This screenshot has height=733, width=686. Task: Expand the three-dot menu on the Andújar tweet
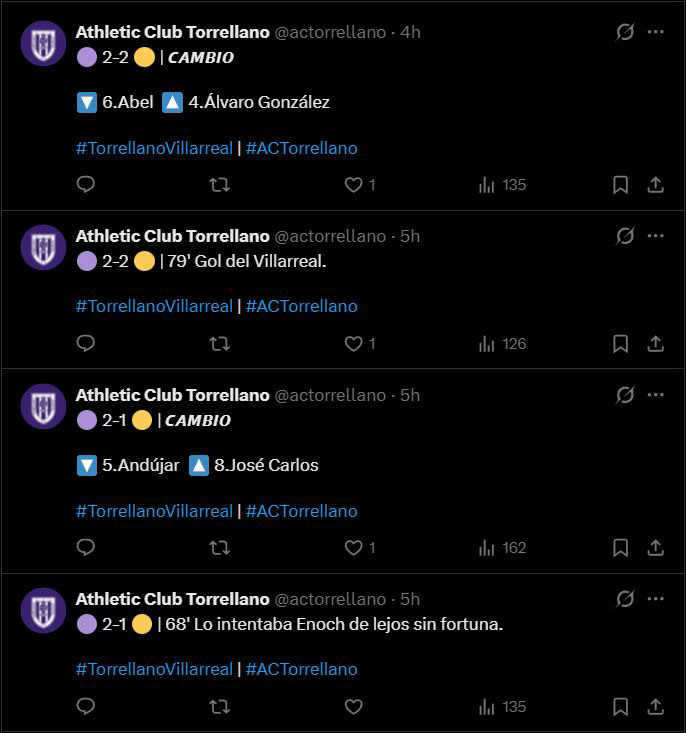[x=656, y=395]
